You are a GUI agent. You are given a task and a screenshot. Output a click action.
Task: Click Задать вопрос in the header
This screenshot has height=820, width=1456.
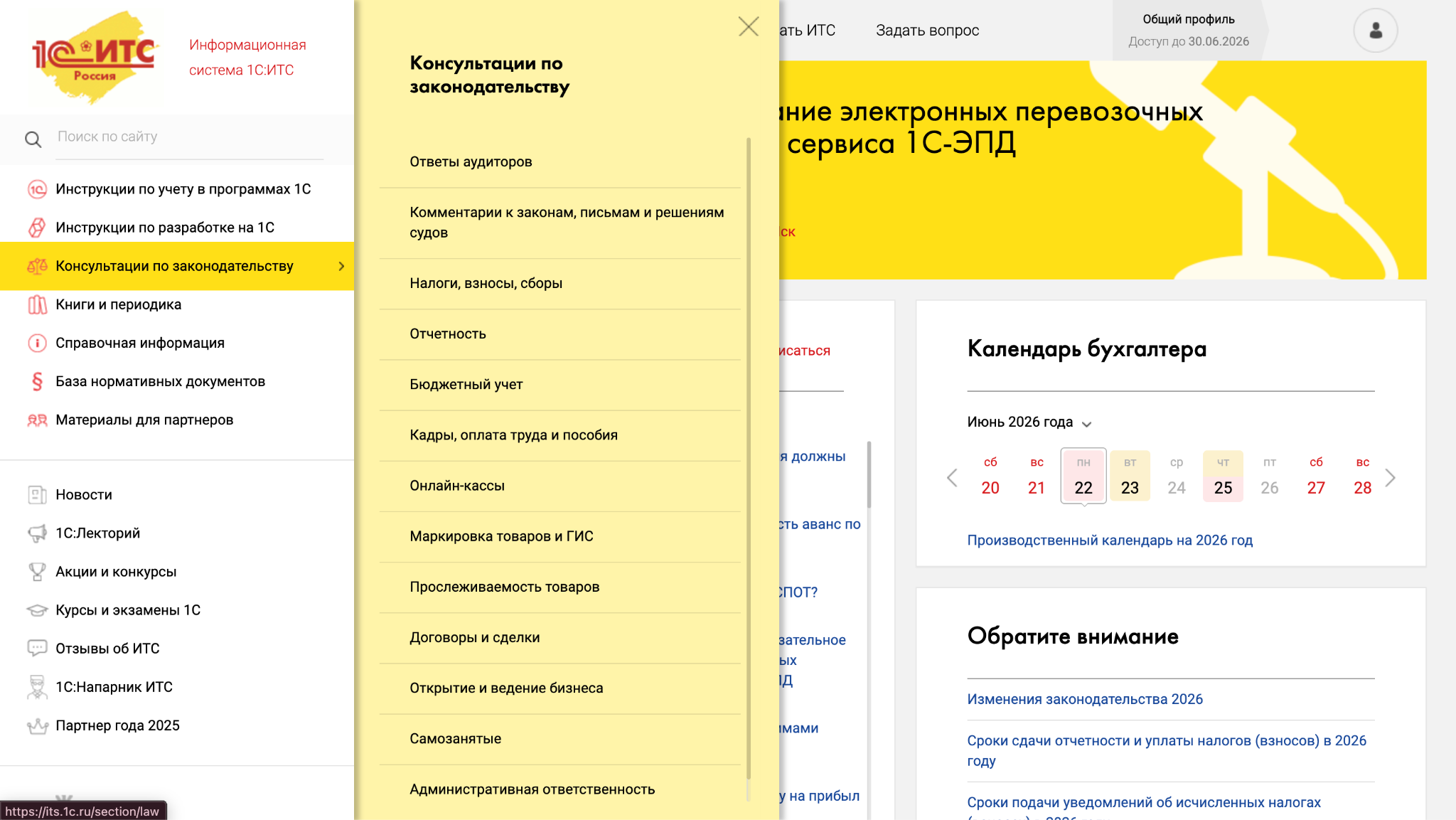pyautogui.click(x=927, y=31)
